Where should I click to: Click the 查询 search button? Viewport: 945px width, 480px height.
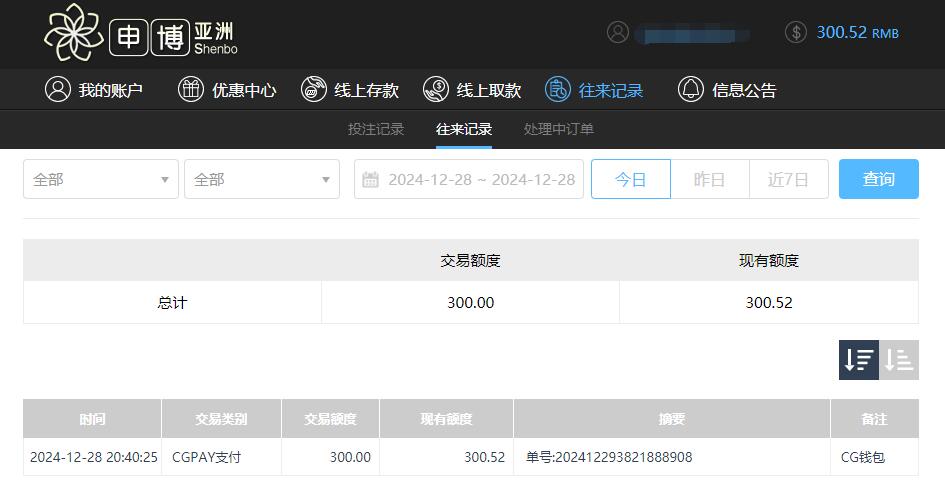pyautogui.click(x=879, y=179)
